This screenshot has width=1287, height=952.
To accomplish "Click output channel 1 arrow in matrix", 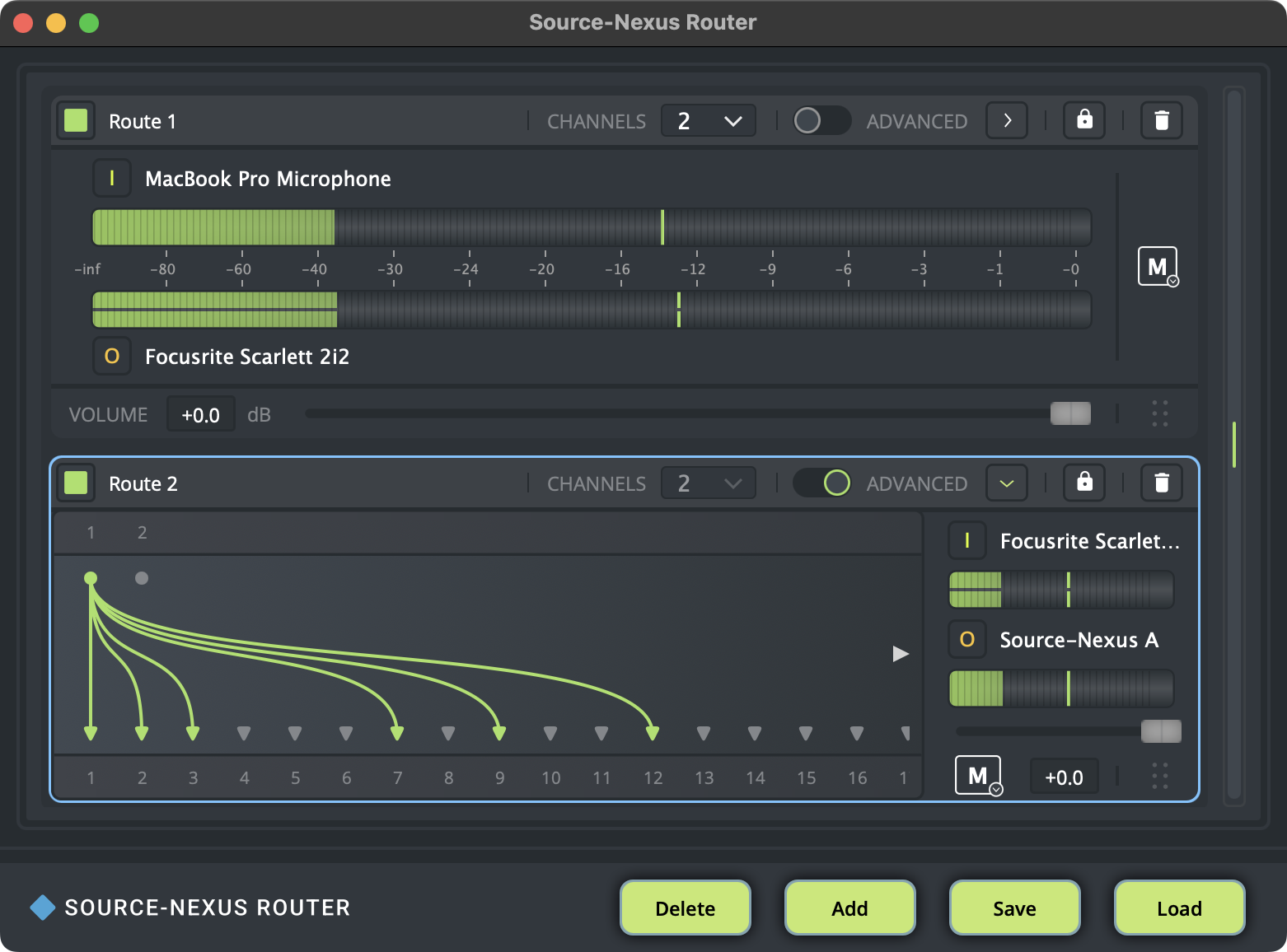I will (x=91, y=733).
